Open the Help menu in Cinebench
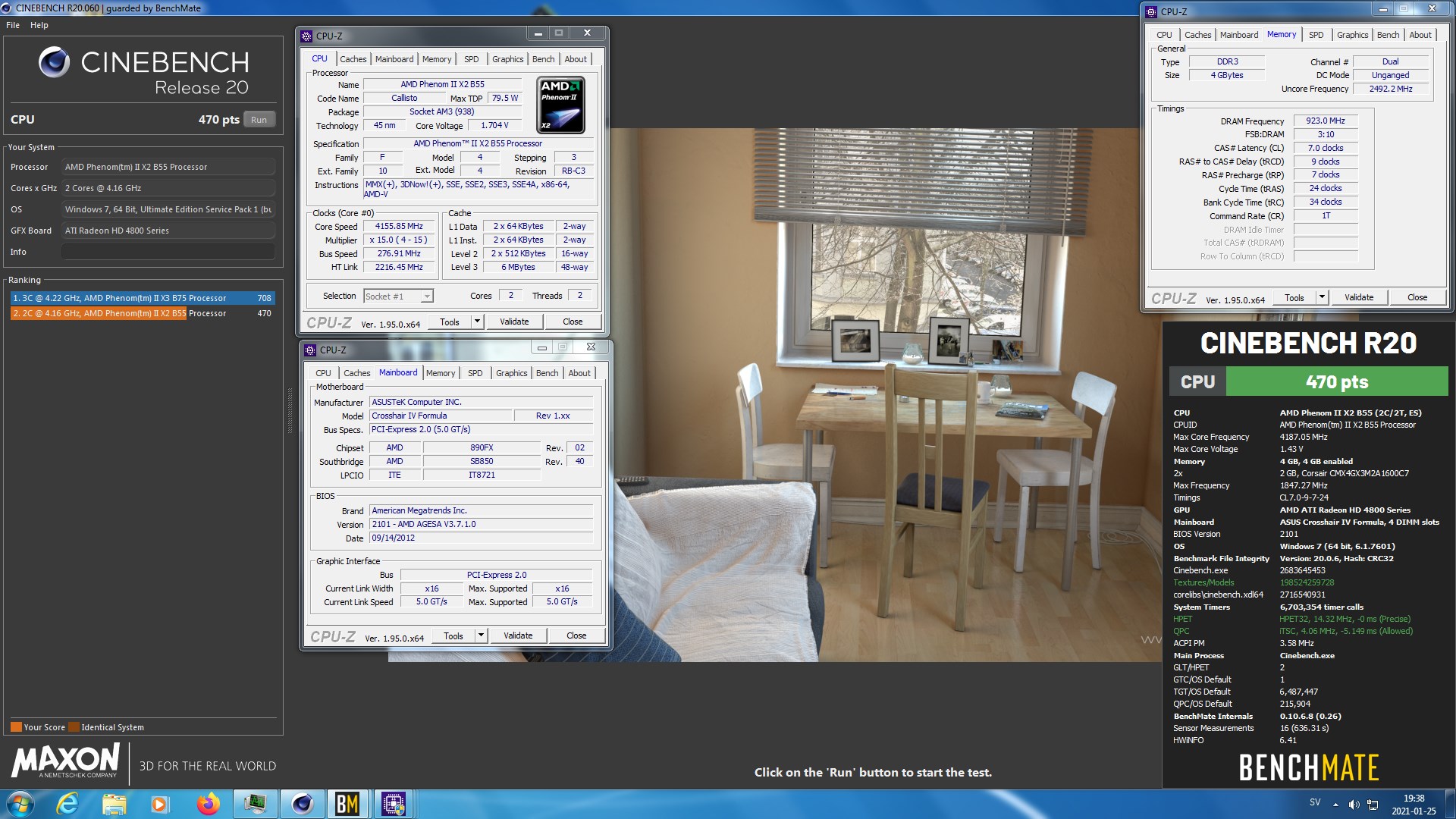Screen dimensions: 1456x819 pos(39,25)
